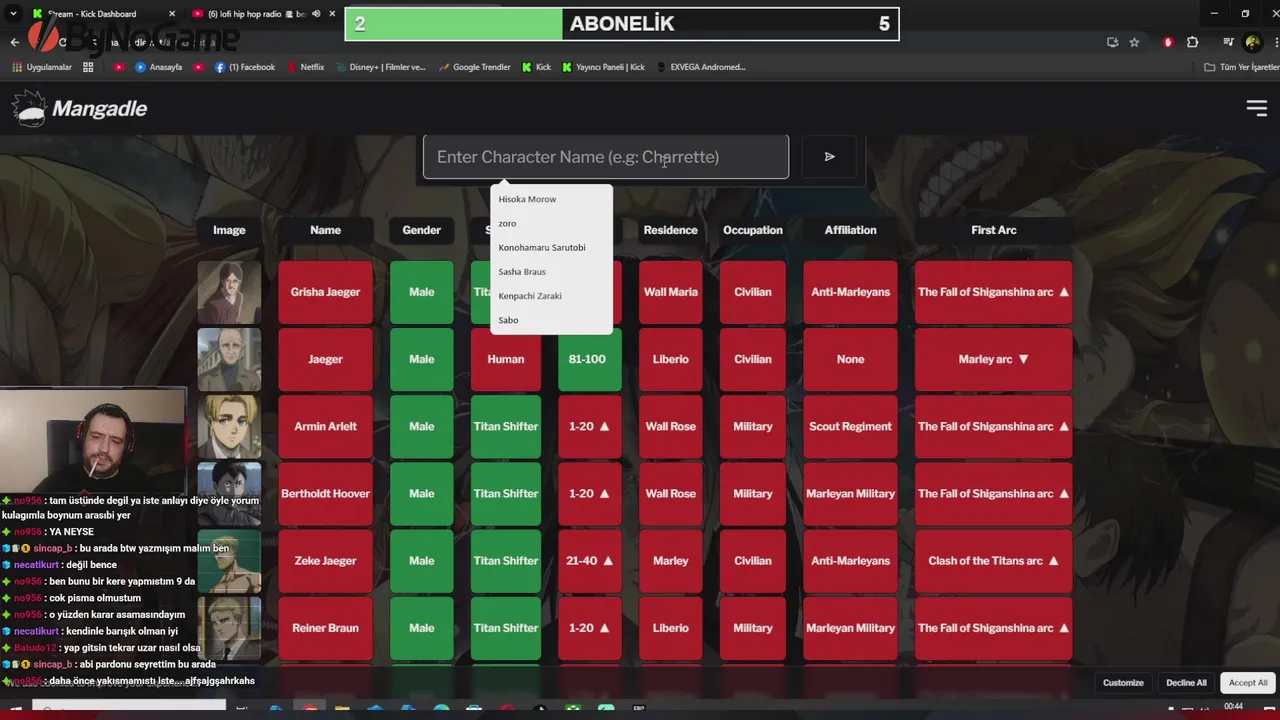Open the Zeke Jaeger character image

pos(229,561)
